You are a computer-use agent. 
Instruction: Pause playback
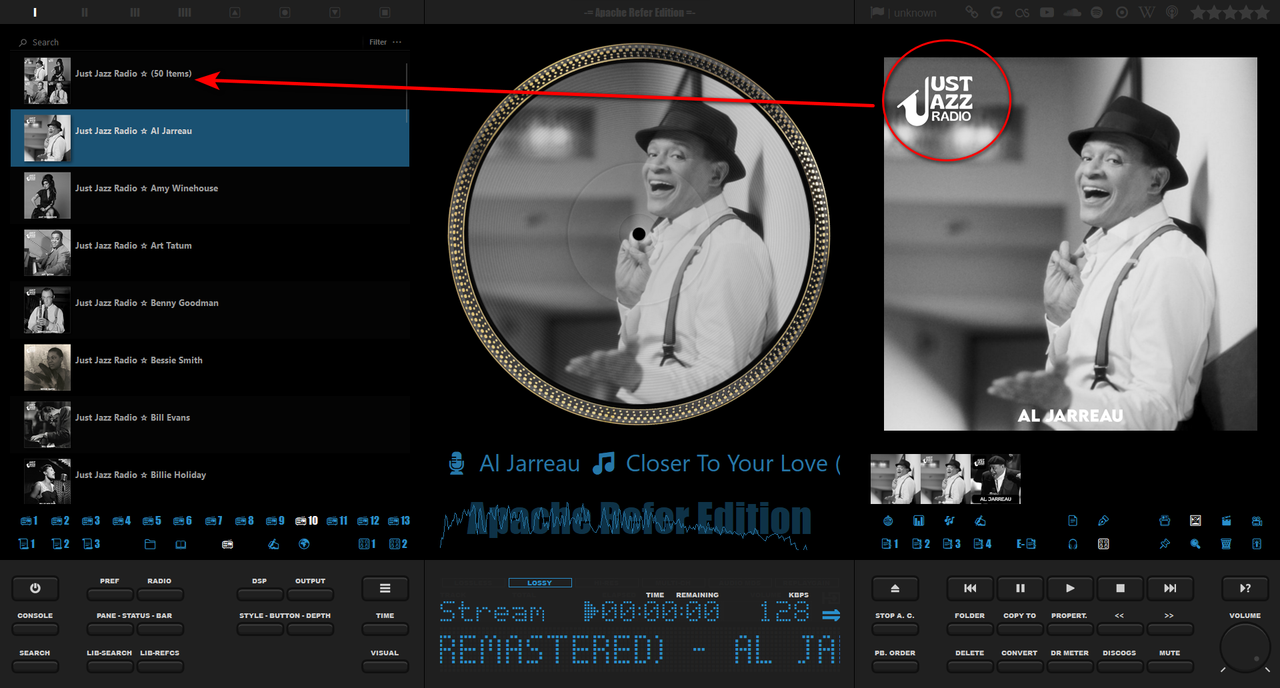(1020, 588)
